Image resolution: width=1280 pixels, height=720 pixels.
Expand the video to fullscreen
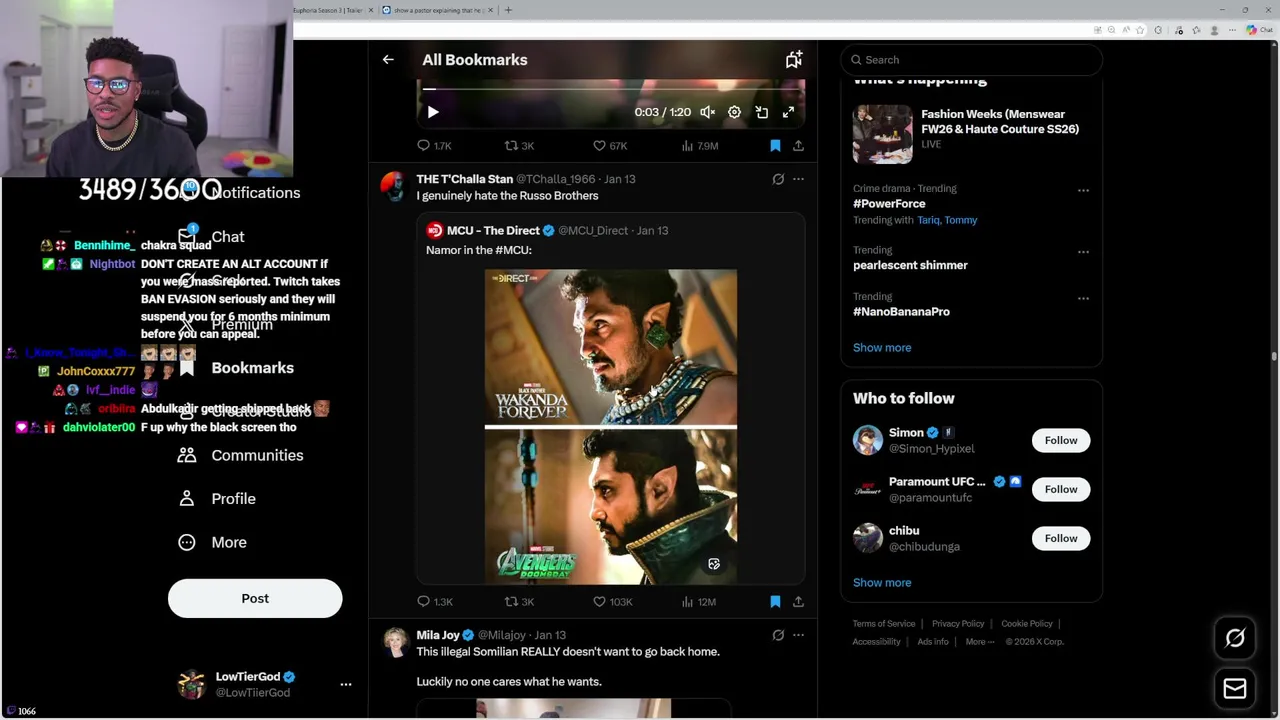pyautogui.click(x=788, y=112)
